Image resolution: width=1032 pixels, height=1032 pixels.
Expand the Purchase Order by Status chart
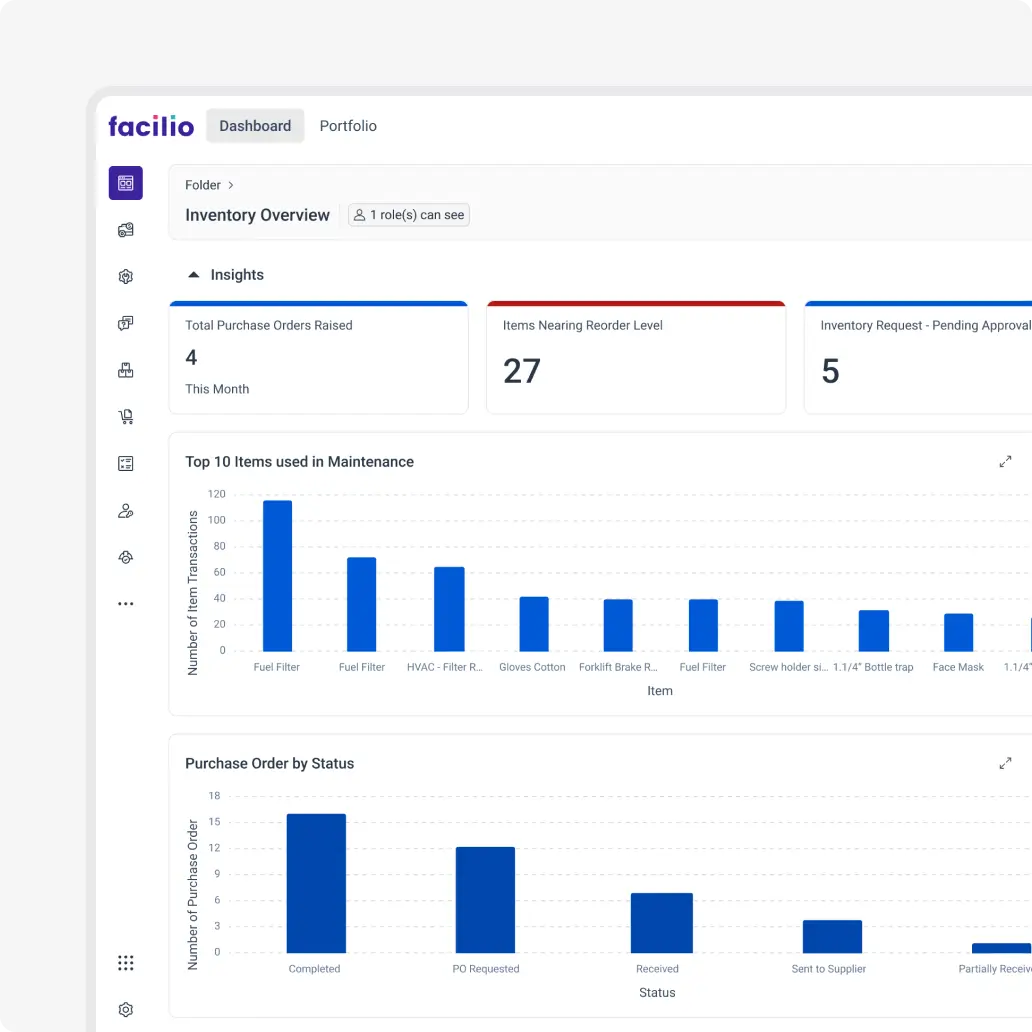(1005, 764)
